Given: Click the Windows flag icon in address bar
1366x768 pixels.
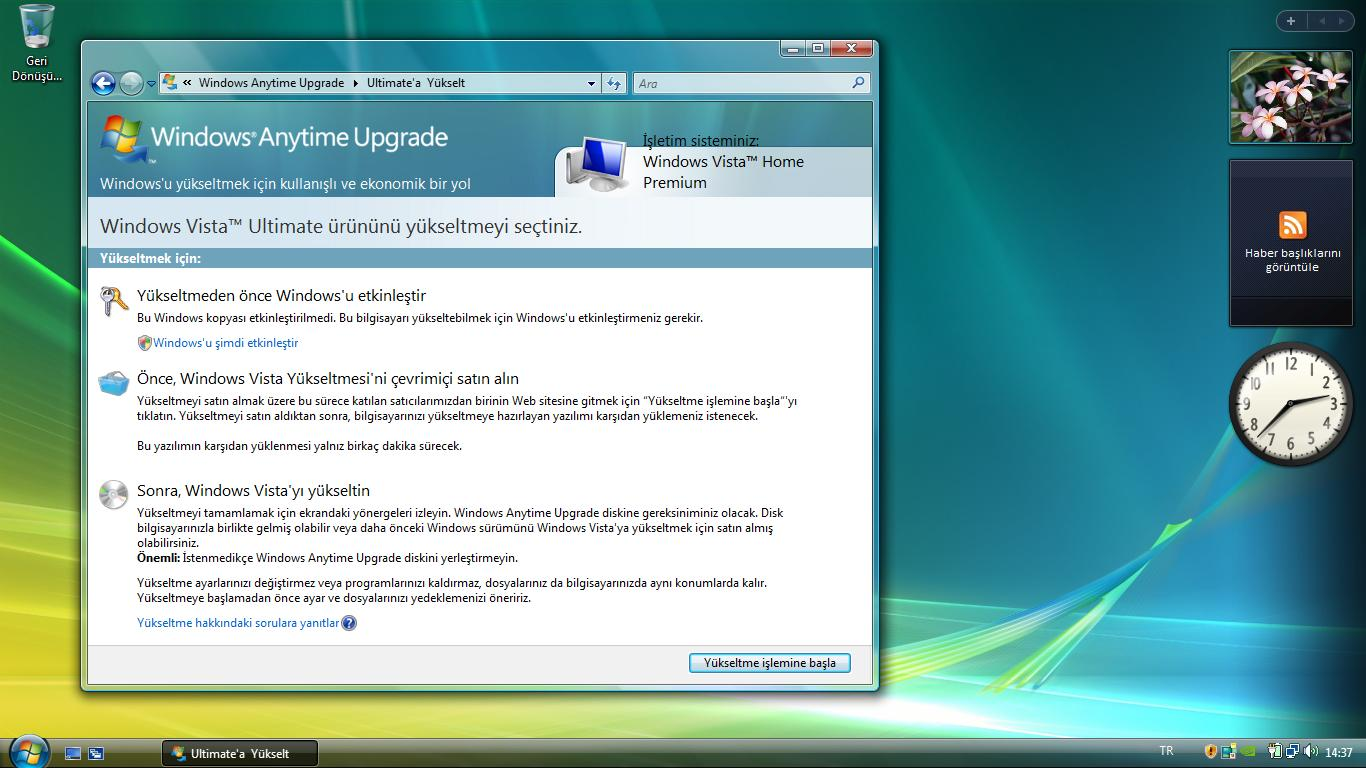Looking at the screenshot, I should pos(170,83).
